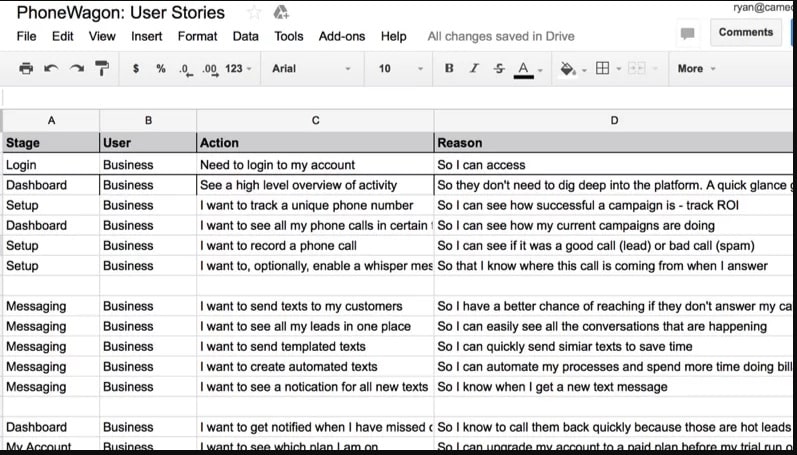
Task: Select cell So I know when I get a new text message
Action: (614, 387)
